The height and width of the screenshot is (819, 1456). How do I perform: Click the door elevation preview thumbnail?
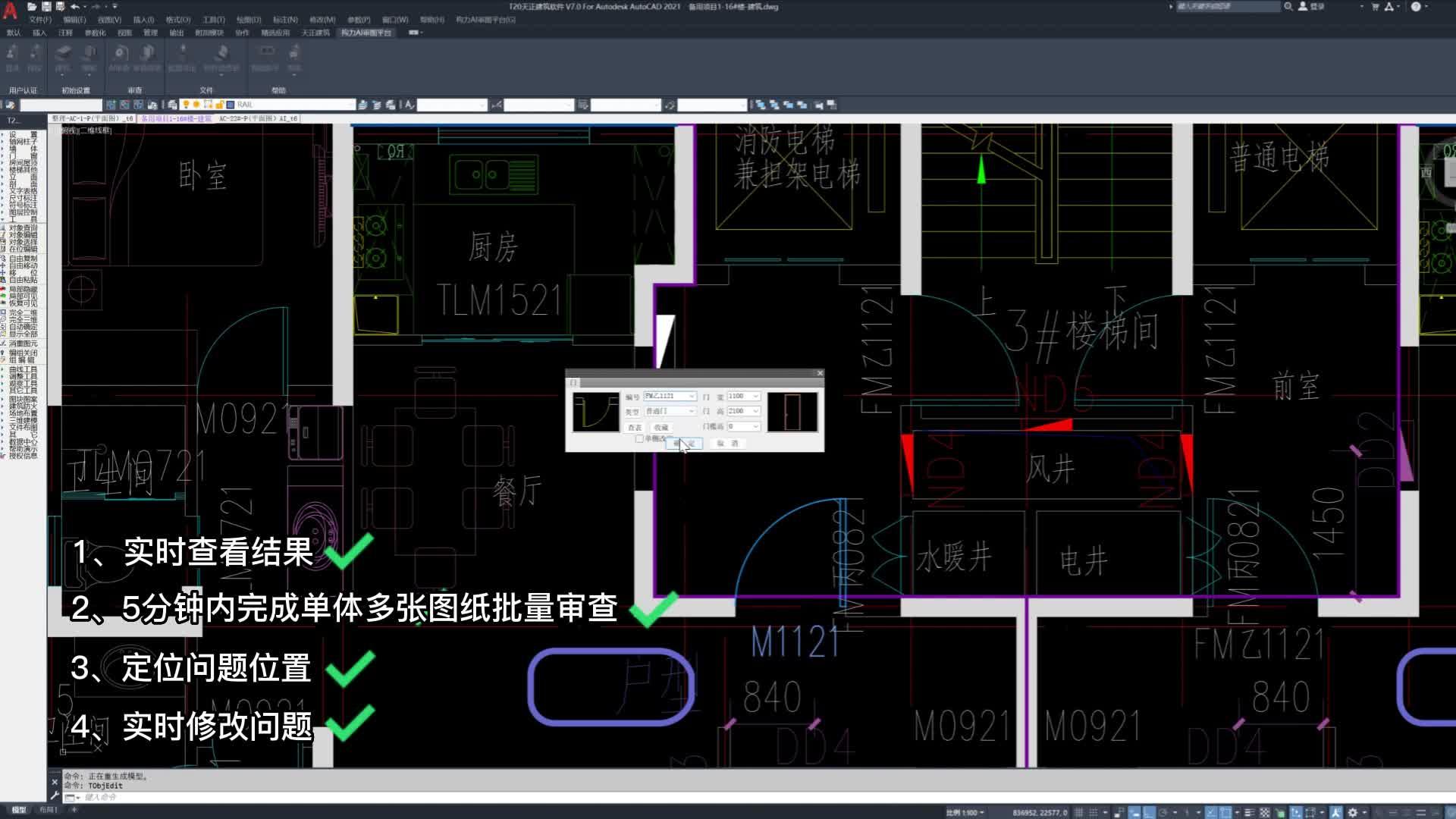coord(792,412)
